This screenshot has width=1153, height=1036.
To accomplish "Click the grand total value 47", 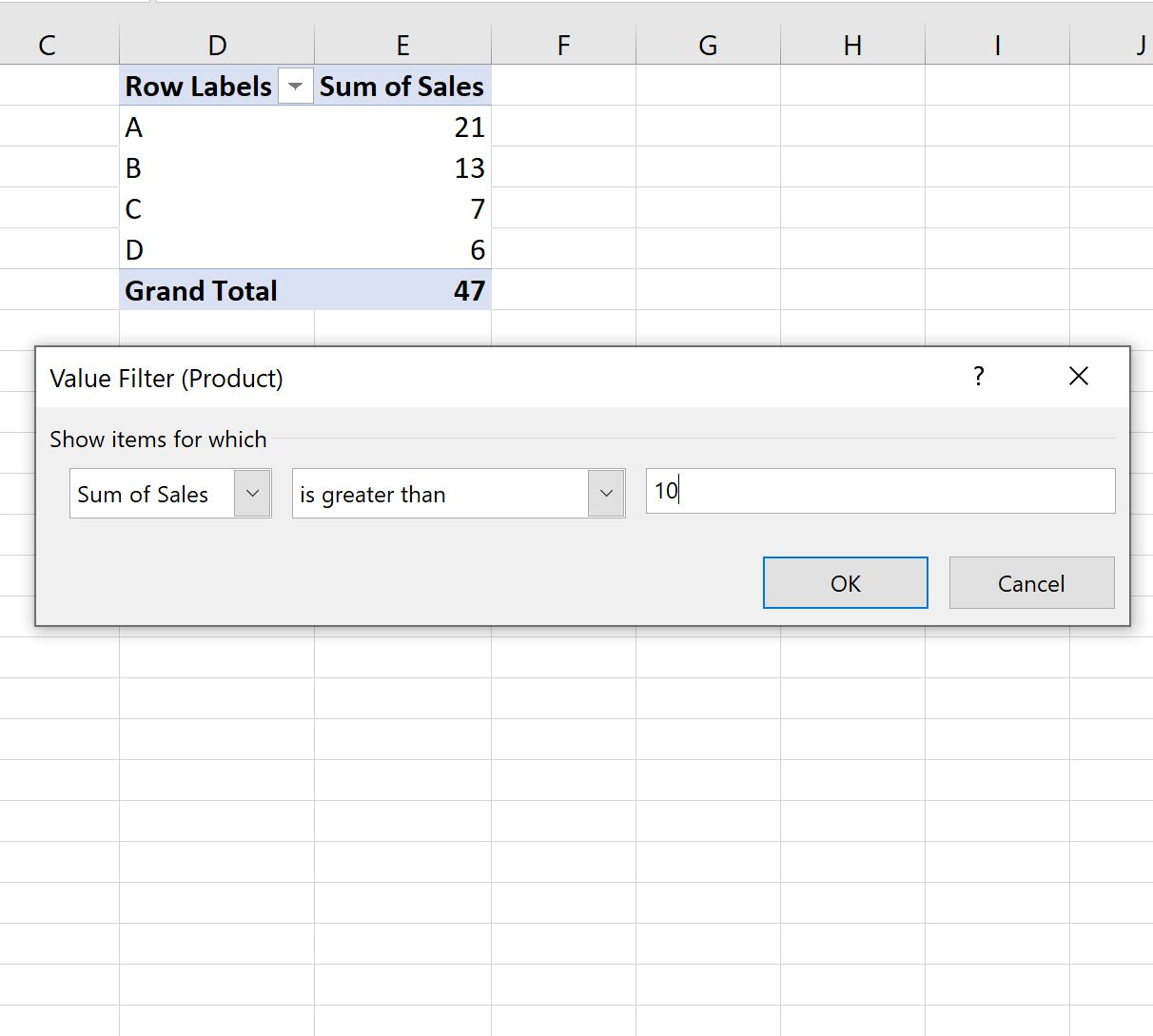I will point(402,290).
